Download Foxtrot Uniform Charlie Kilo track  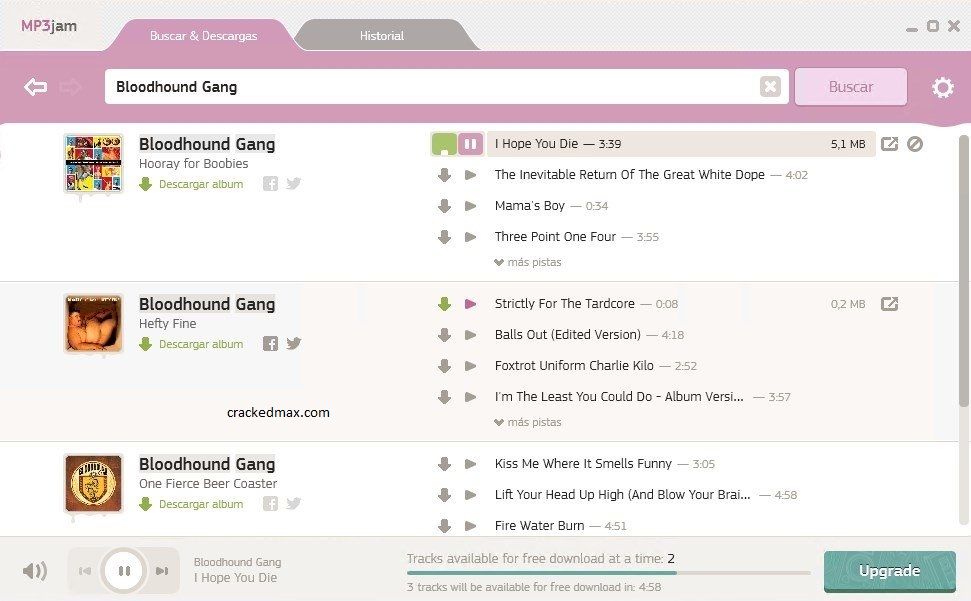[x=444, y=366]
